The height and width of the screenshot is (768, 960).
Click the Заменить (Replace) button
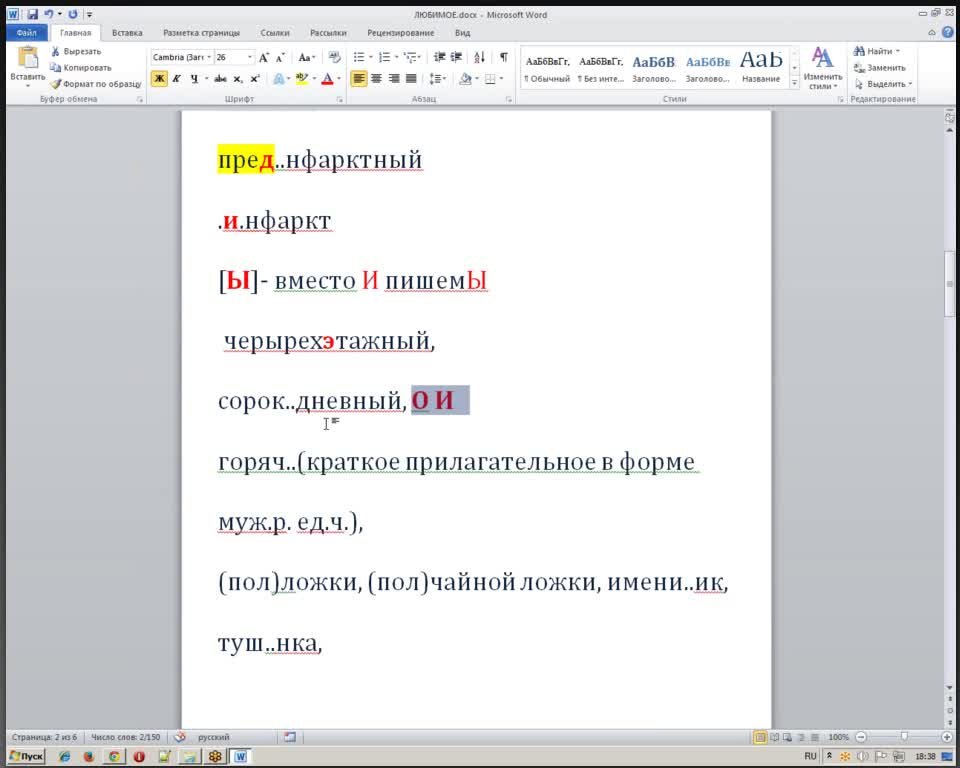[x=880, y=67]
